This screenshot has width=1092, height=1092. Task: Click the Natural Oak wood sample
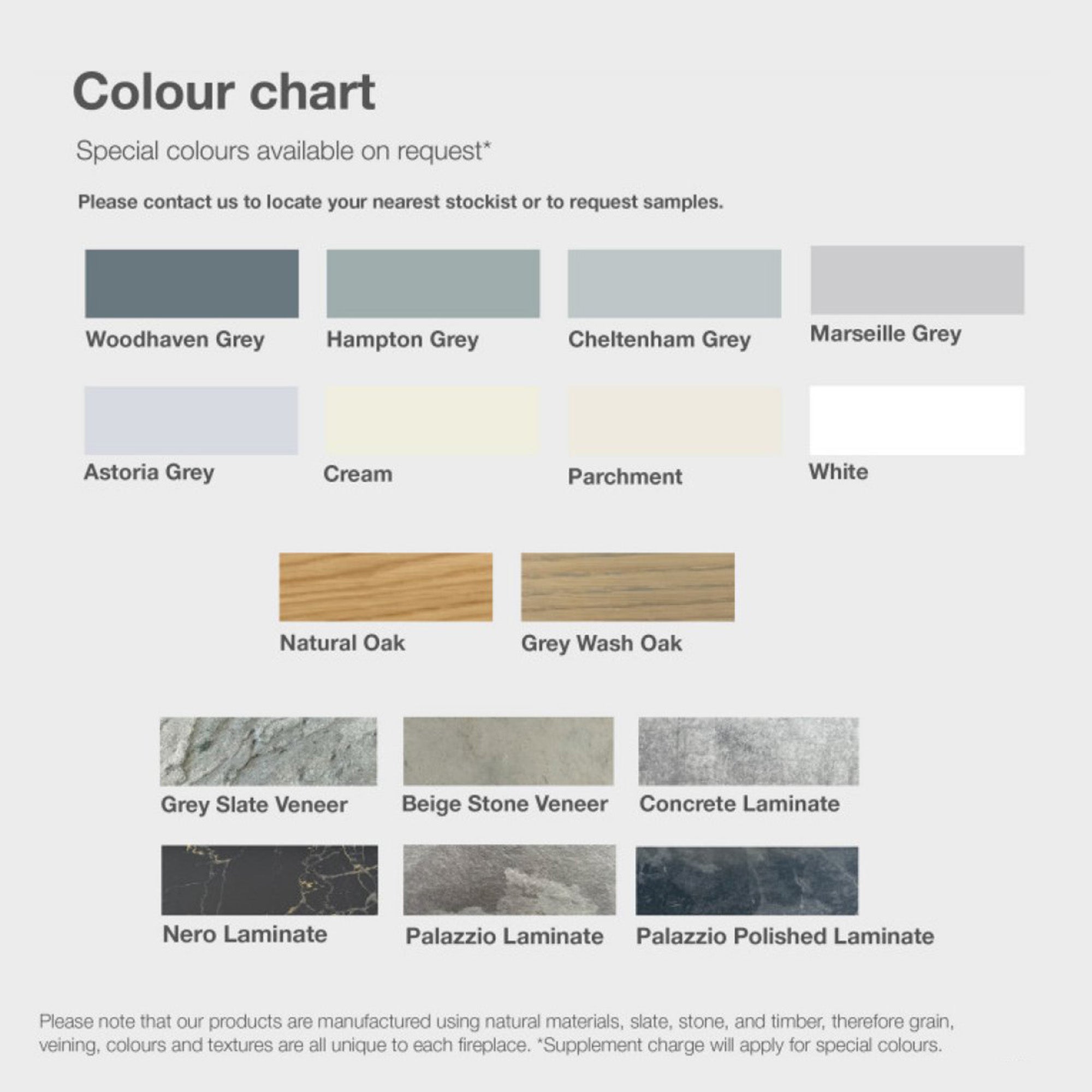point(385,587)
